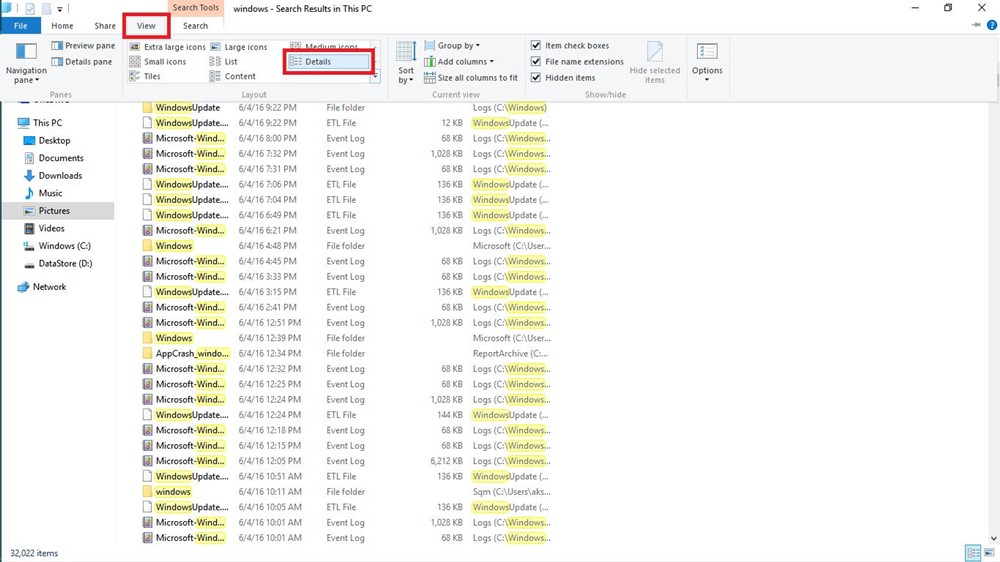Open Documents in the navigation pane

[x=54, y=158]
